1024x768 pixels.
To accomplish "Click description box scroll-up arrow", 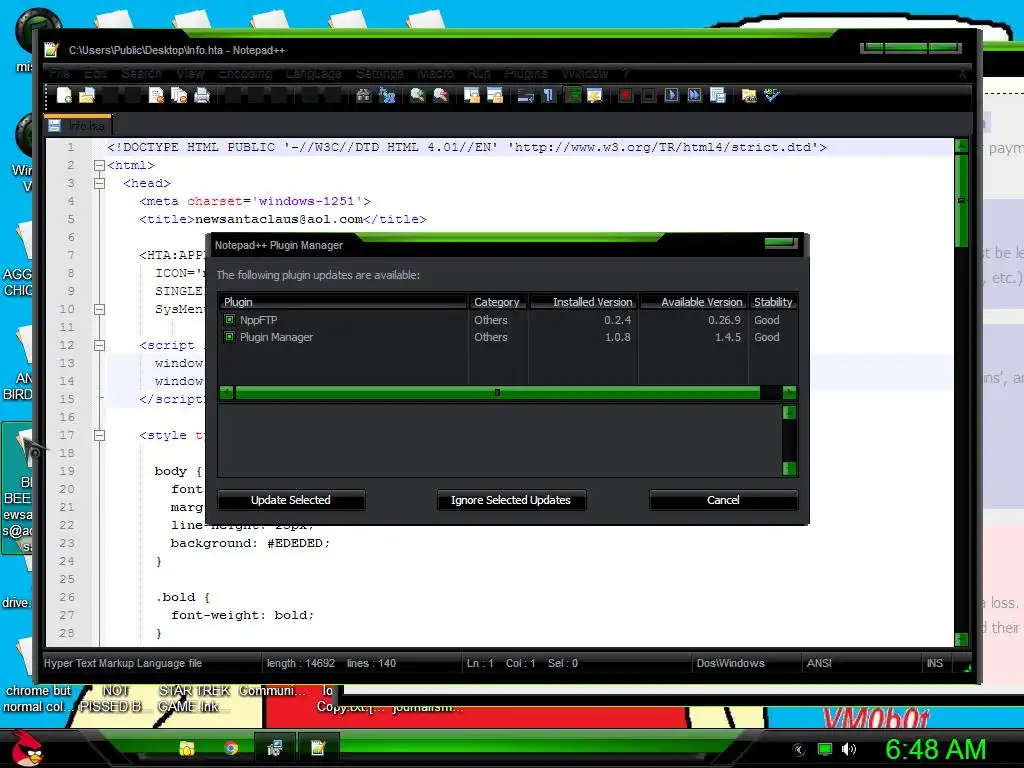I will coord(789,413).
